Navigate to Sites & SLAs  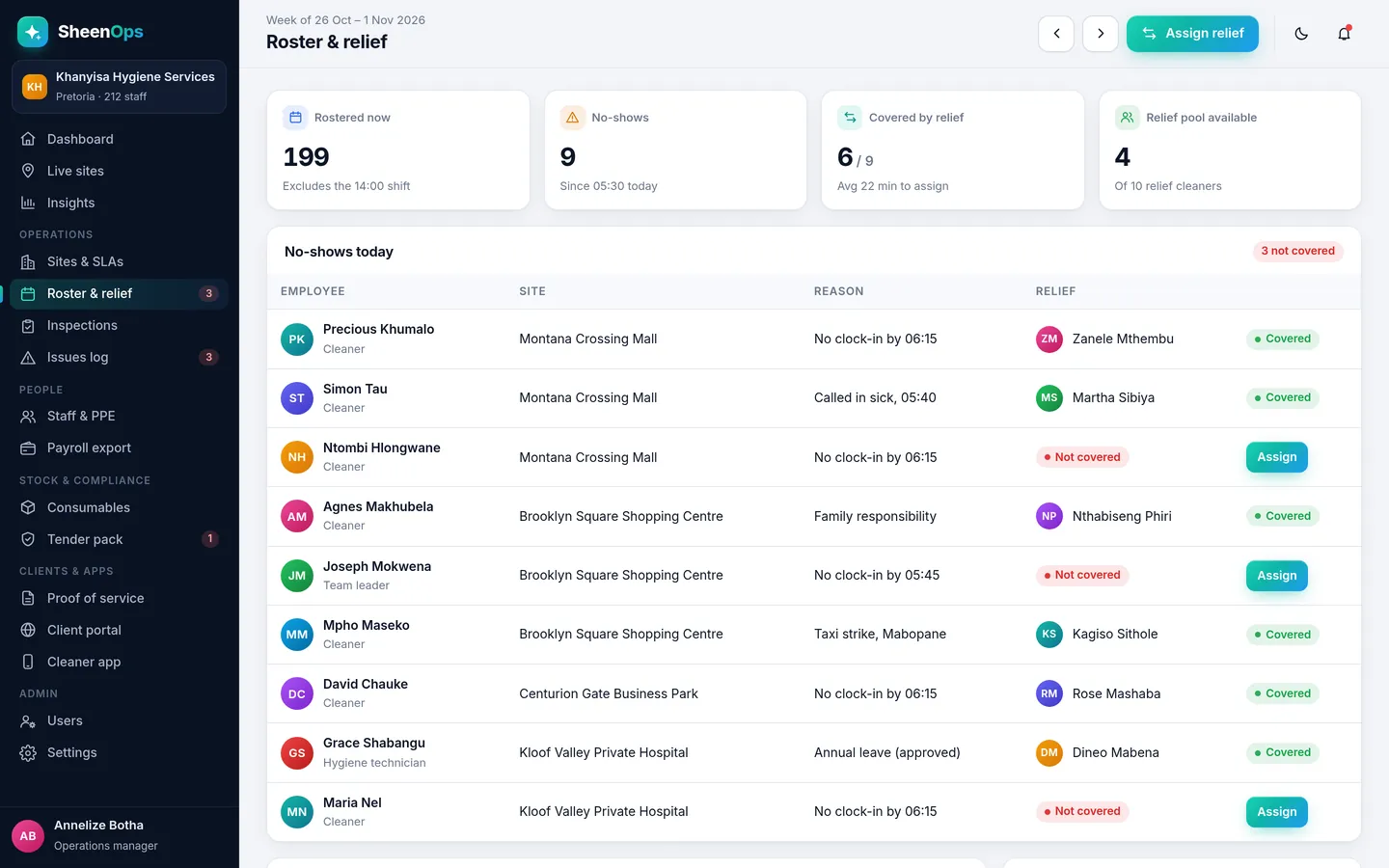120,261
